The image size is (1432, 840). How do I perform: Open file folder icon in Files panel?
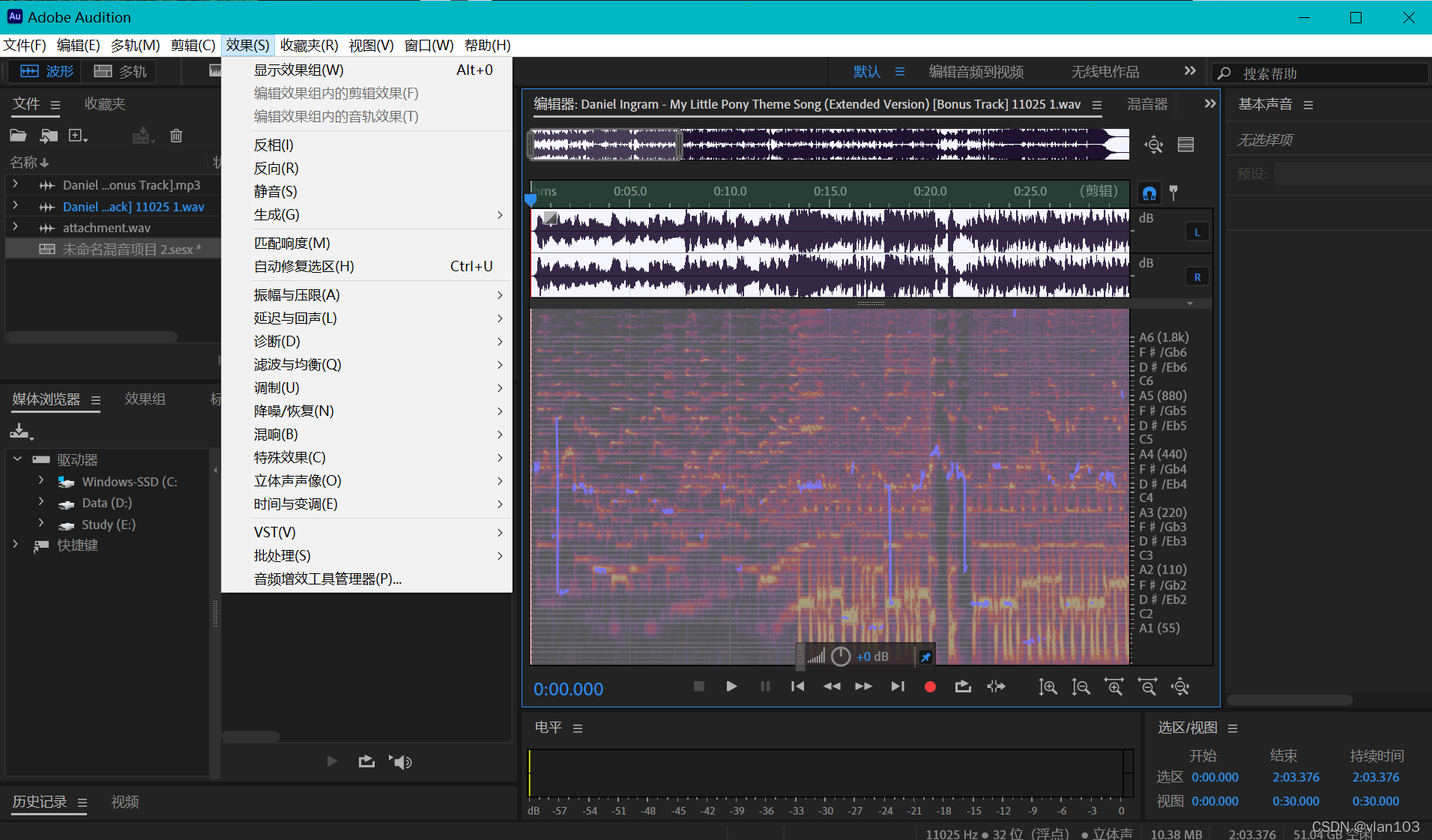point(18,136)
